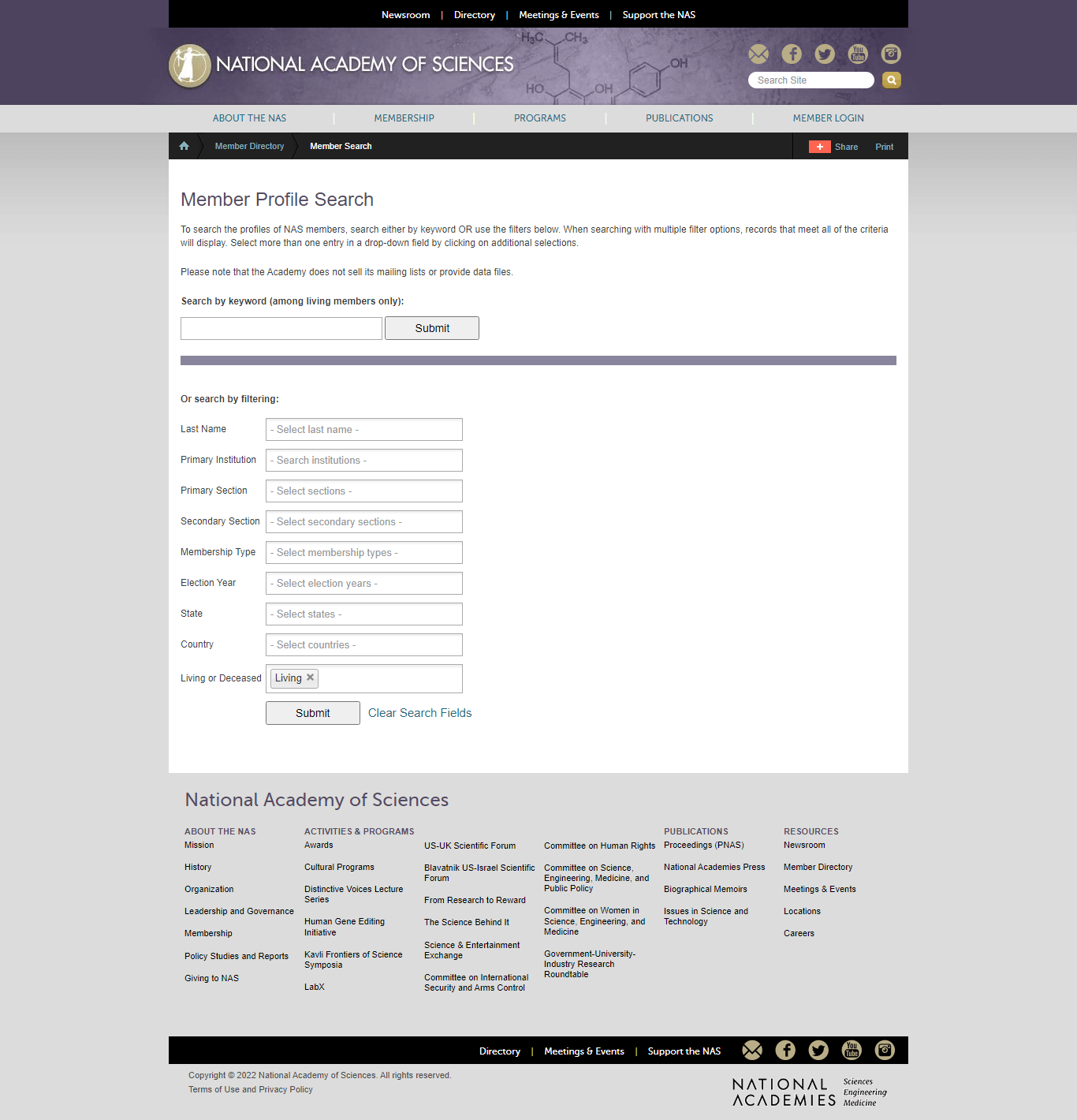Remove the Living filter tag

(x=311, y=678)
